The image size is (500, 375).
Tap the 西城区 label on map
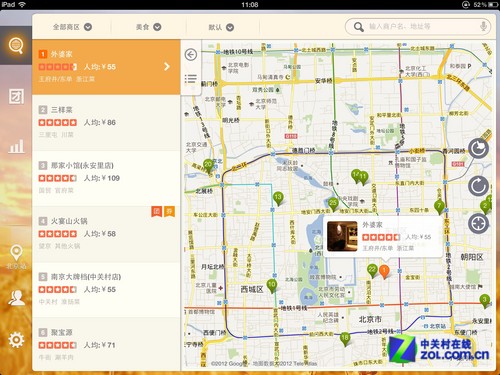tap(252, 289)
